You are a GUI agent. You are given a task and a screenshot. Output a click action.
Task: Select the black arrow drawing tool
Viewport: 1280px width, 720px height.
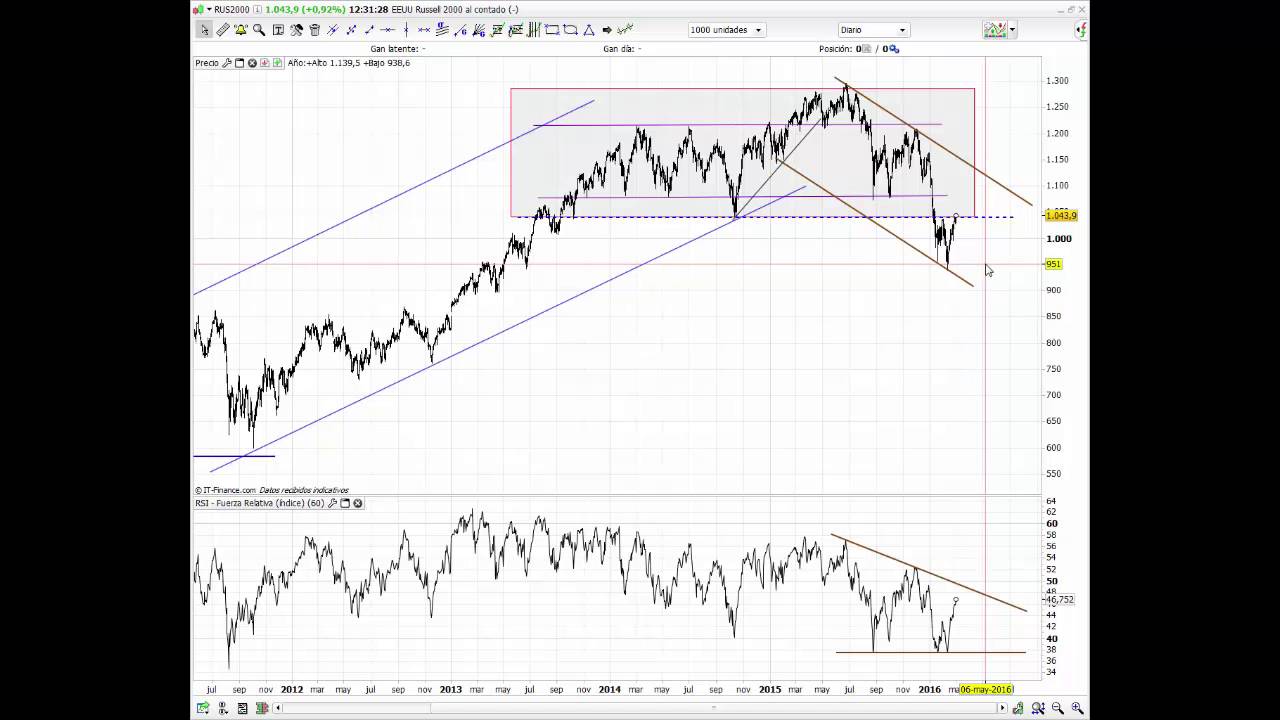[x=607, y=30]
